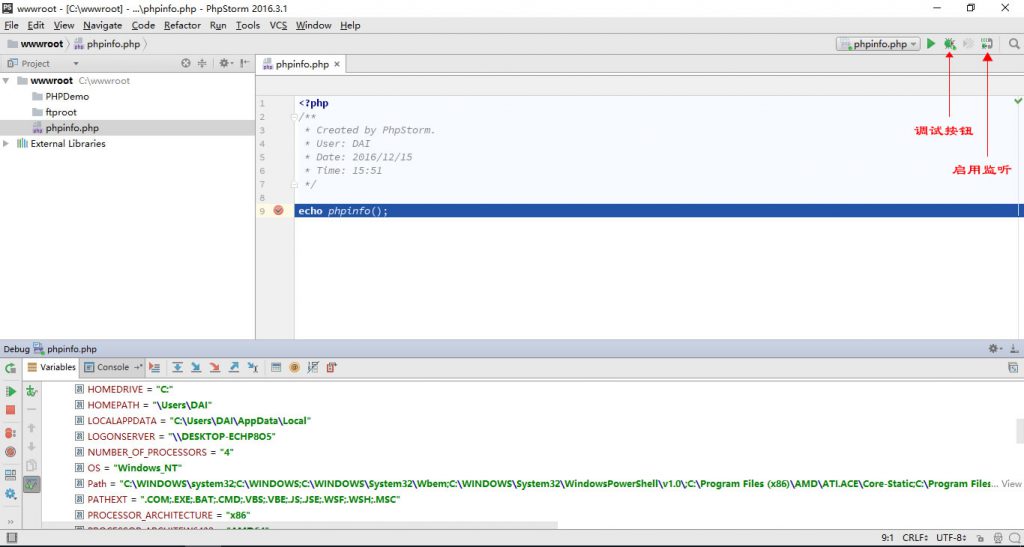Click Step Into debug icon

[196, 367]
